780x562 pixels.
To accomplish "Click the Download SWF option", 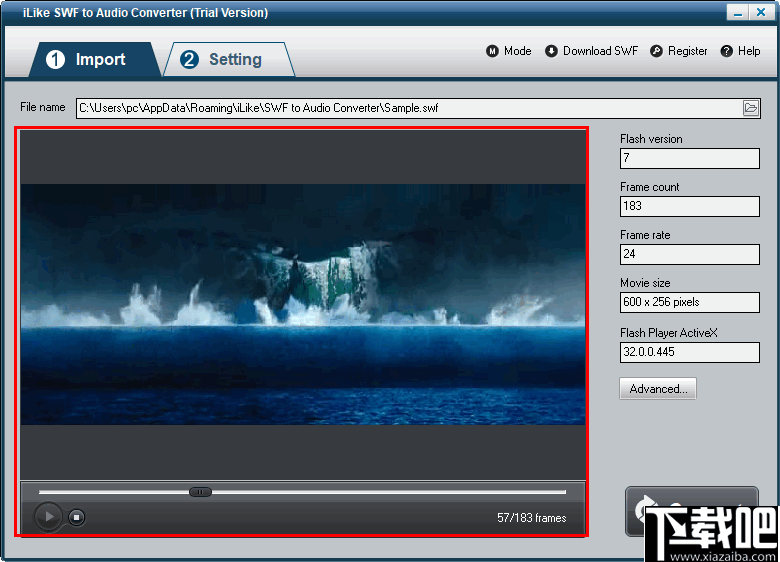I will 591,51.
